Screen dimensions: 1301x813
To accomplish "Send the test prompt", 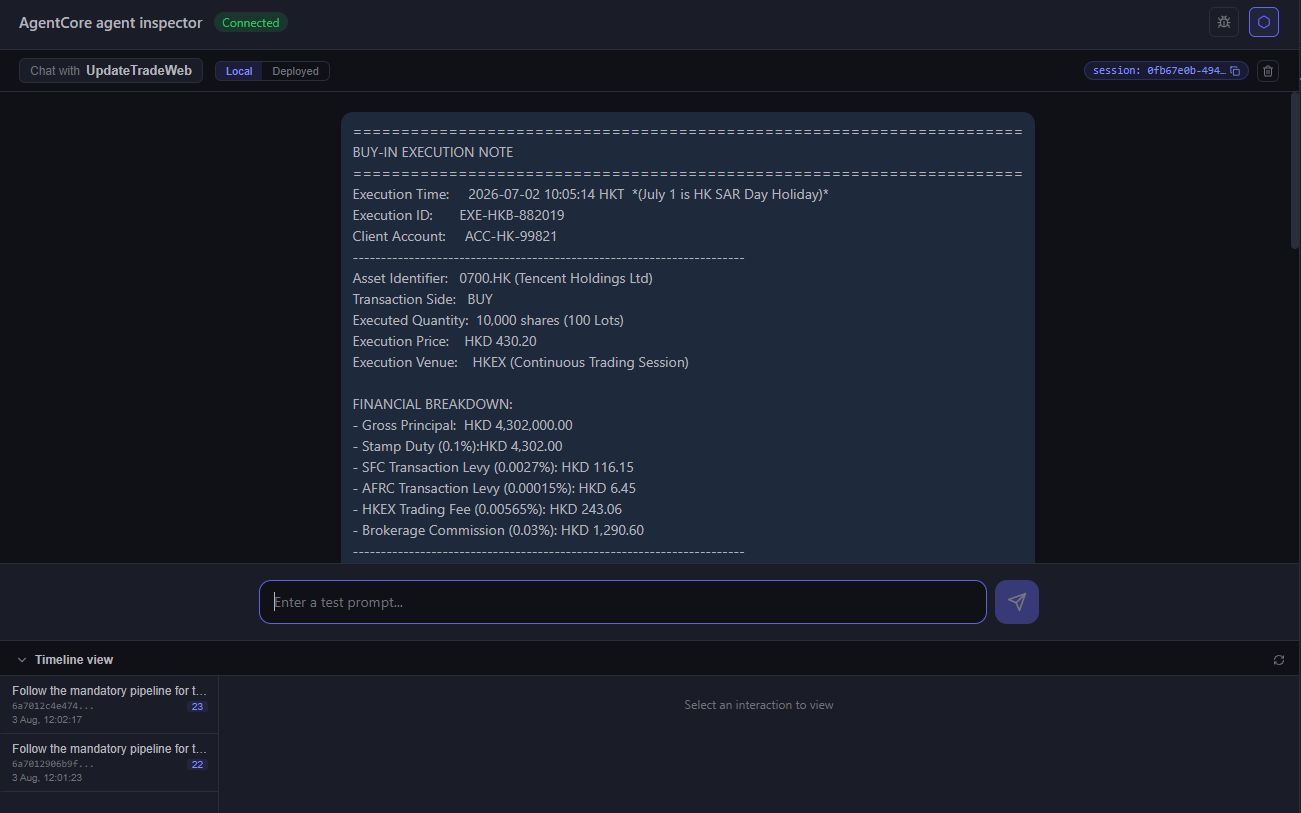I will 1017,602.
